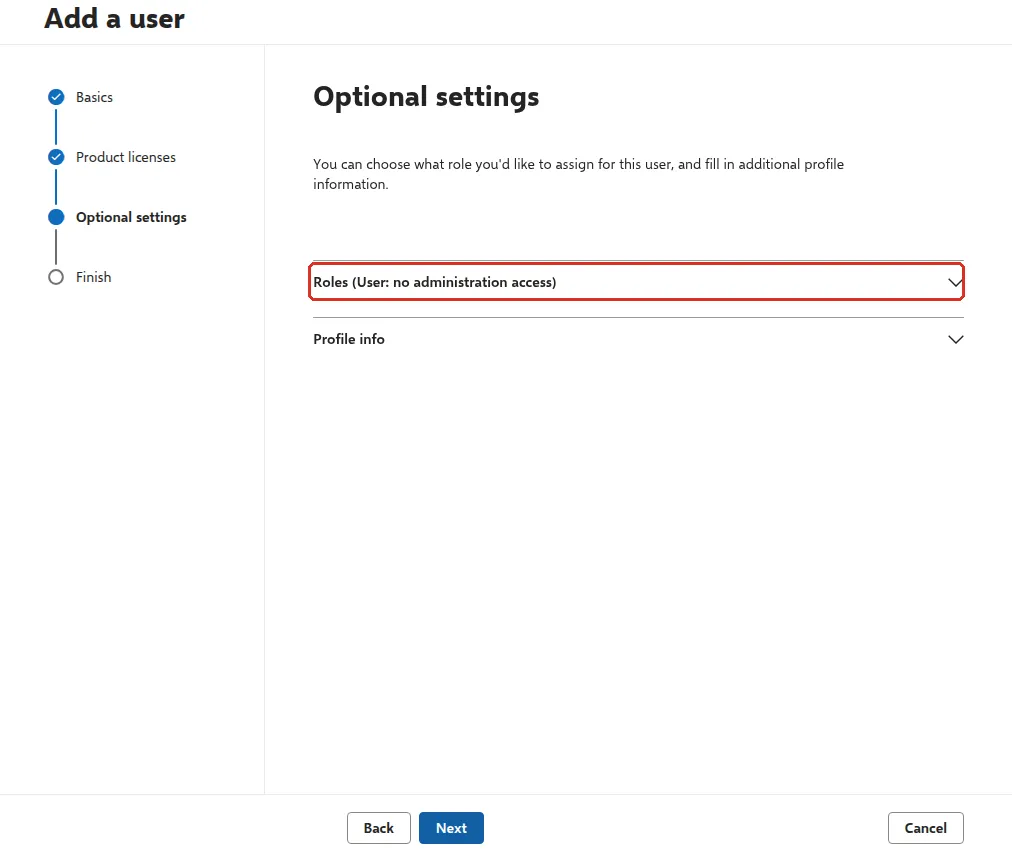Go to the Product licenses step
The height and width of the screenshot is (852, 1012).
pos(126,157)
